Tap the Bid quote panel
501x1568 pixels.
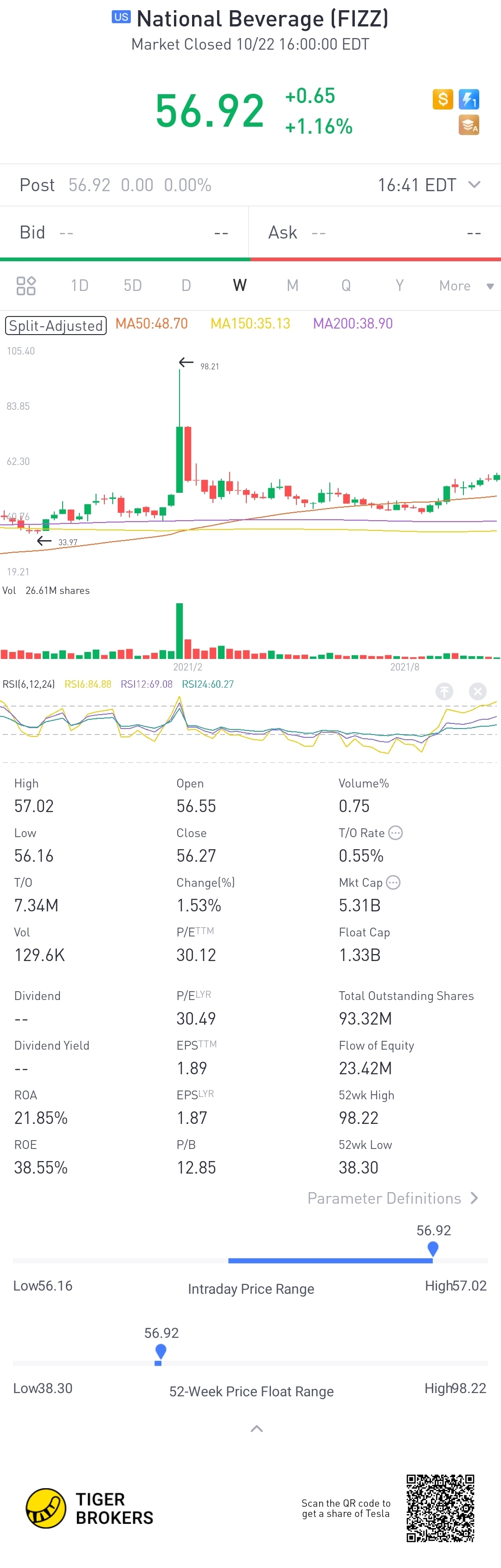(124, 232)
